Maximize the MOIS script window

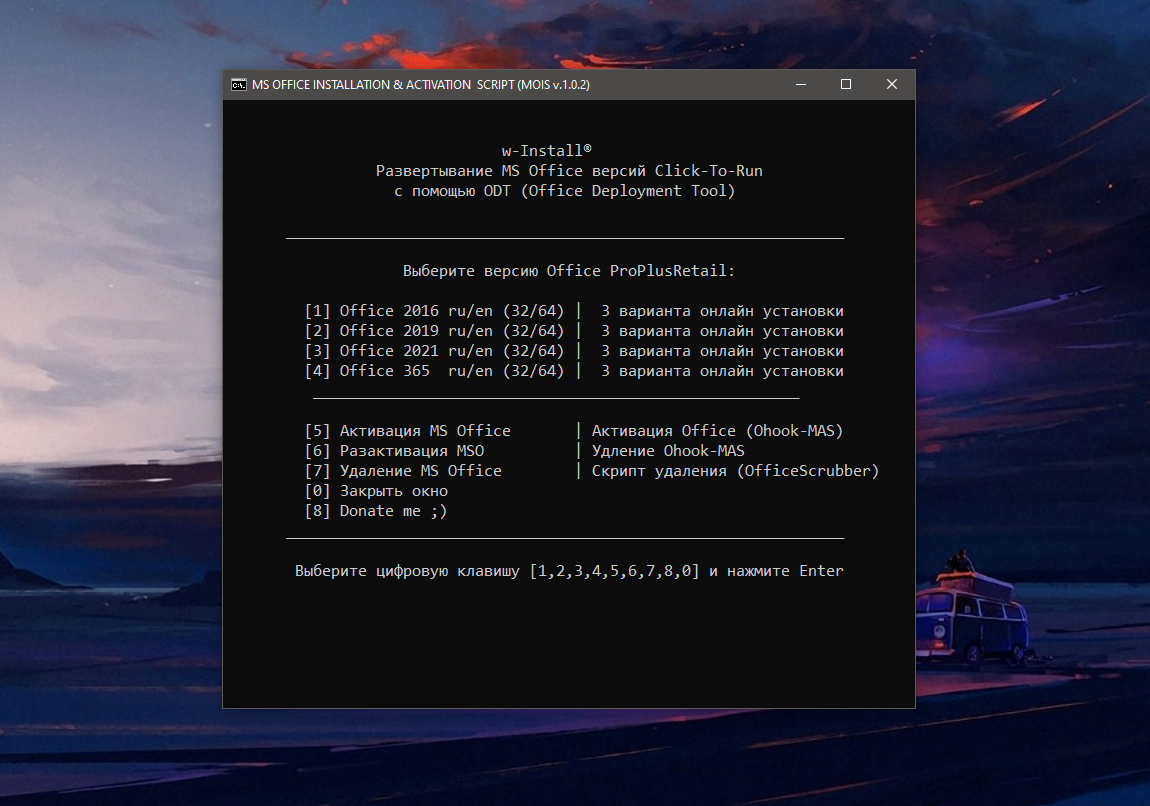(x=846, y=84)
